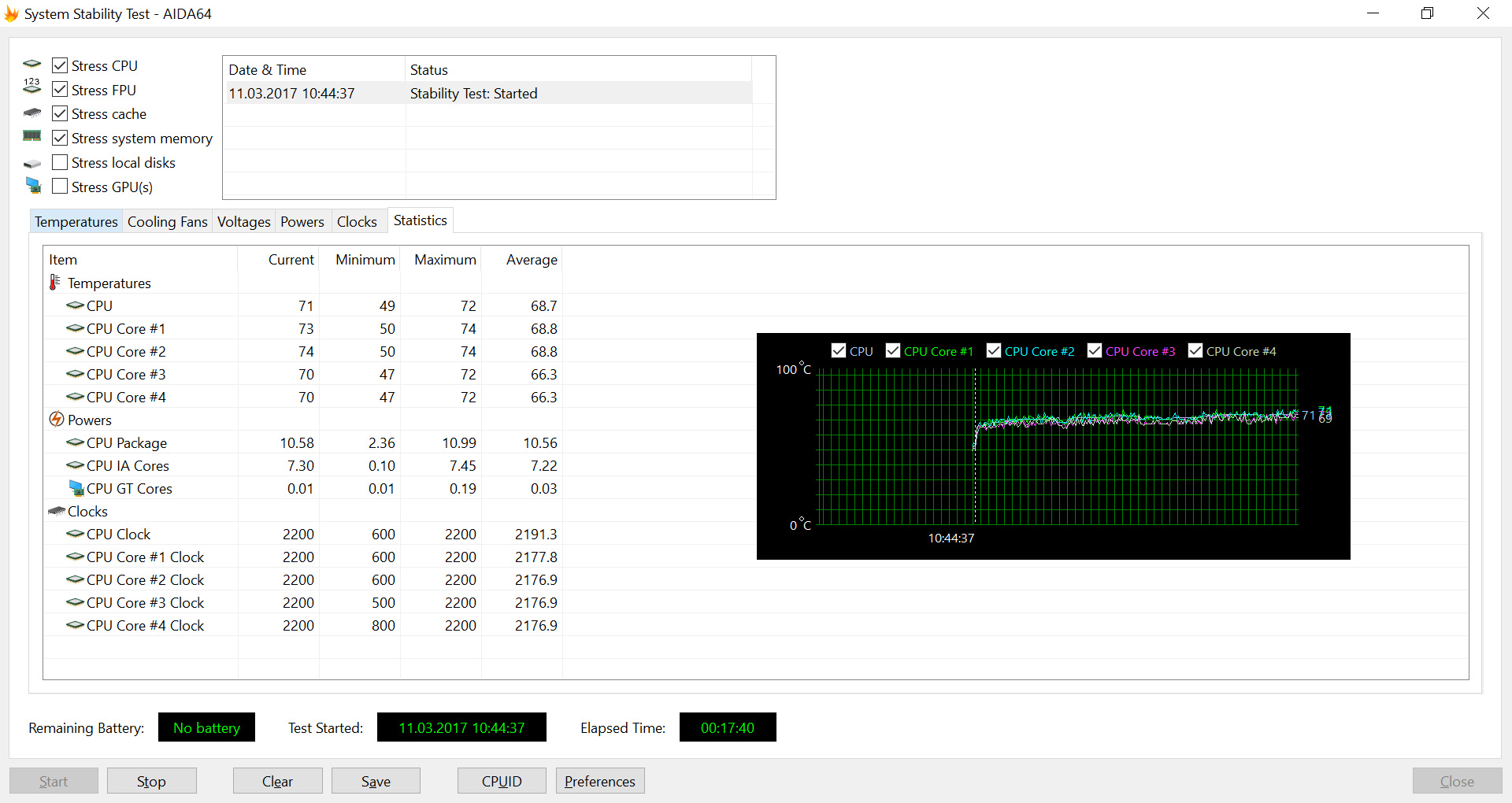This screenshot has width=1512, height=803.
Task: Click the Maximum column header
Action: coord(441,259)
